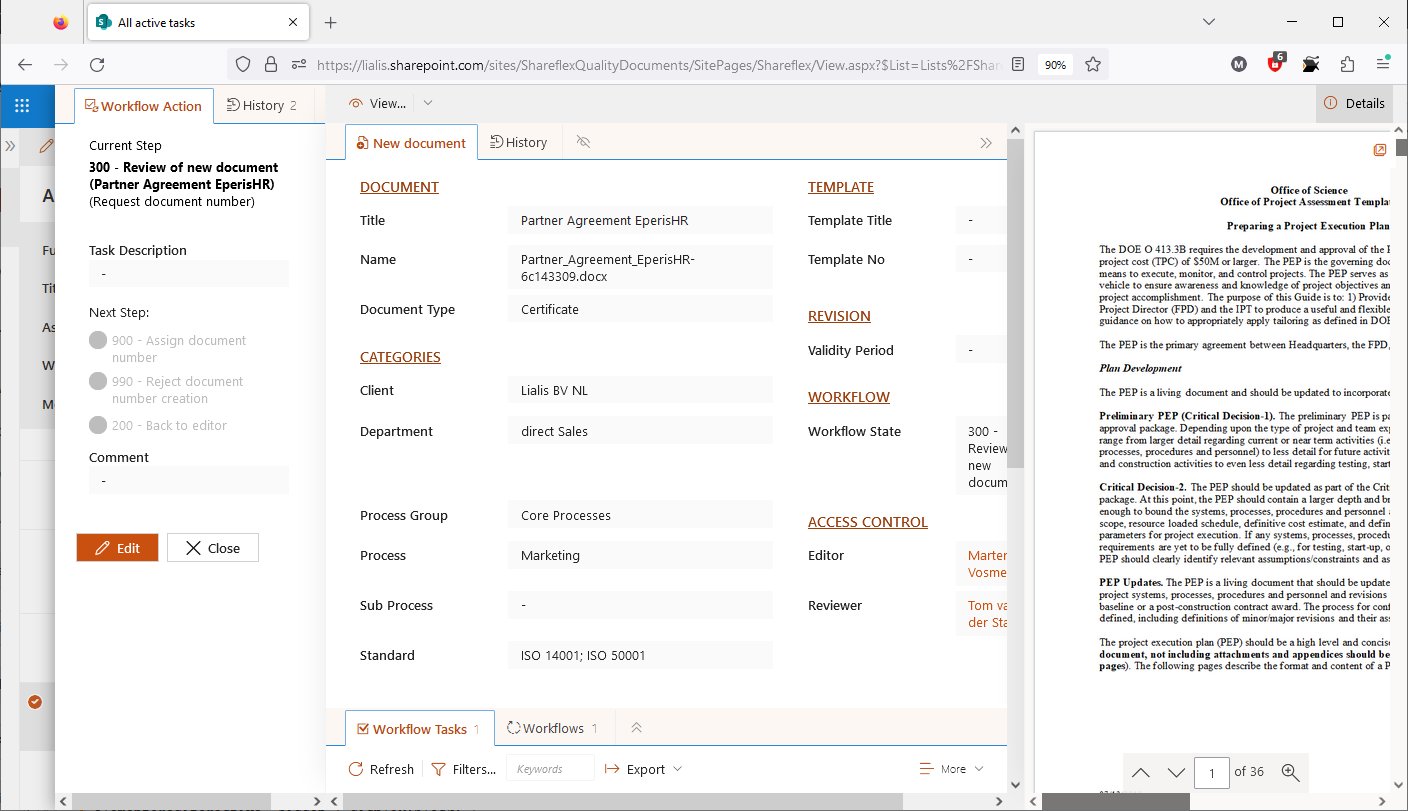Viewport: 1408px width, 811px height.
Task: Click the 'ISO 14001; ISO 50001' value
Action: (x=583, y=655)
